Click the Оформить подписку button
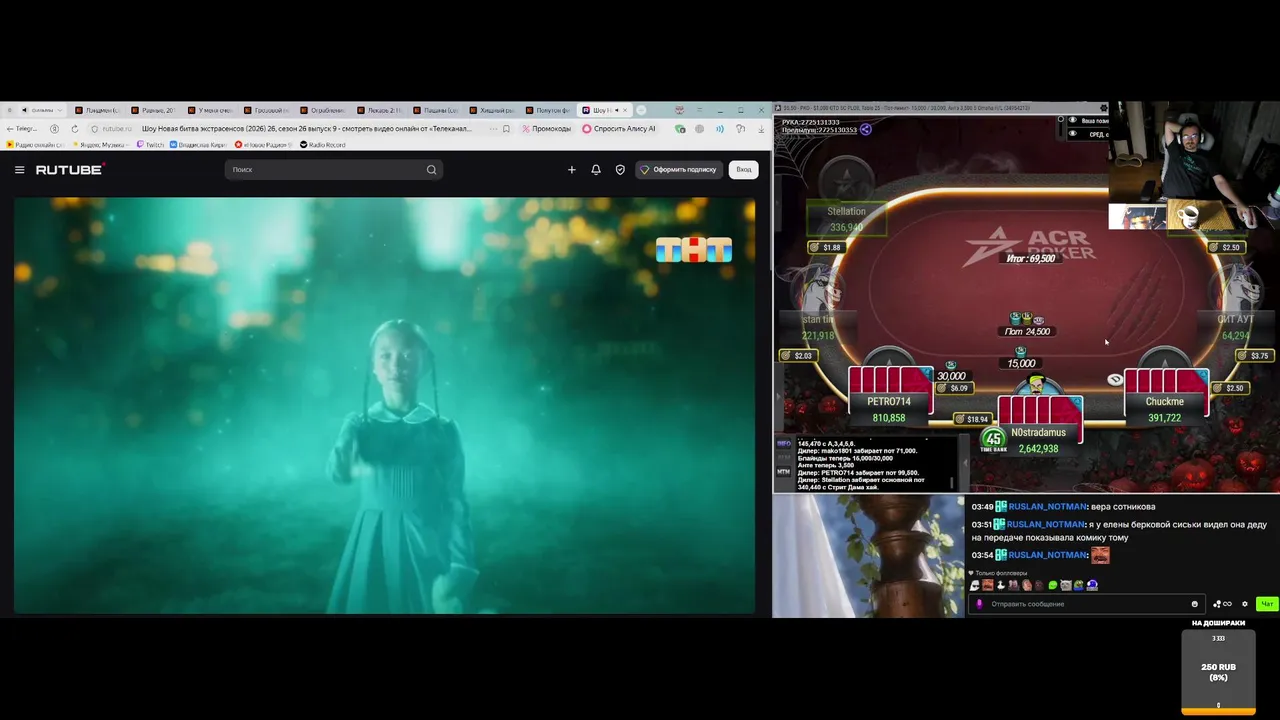The height and width of the screenshot is (720, 1280). click(x=678, y=170)
